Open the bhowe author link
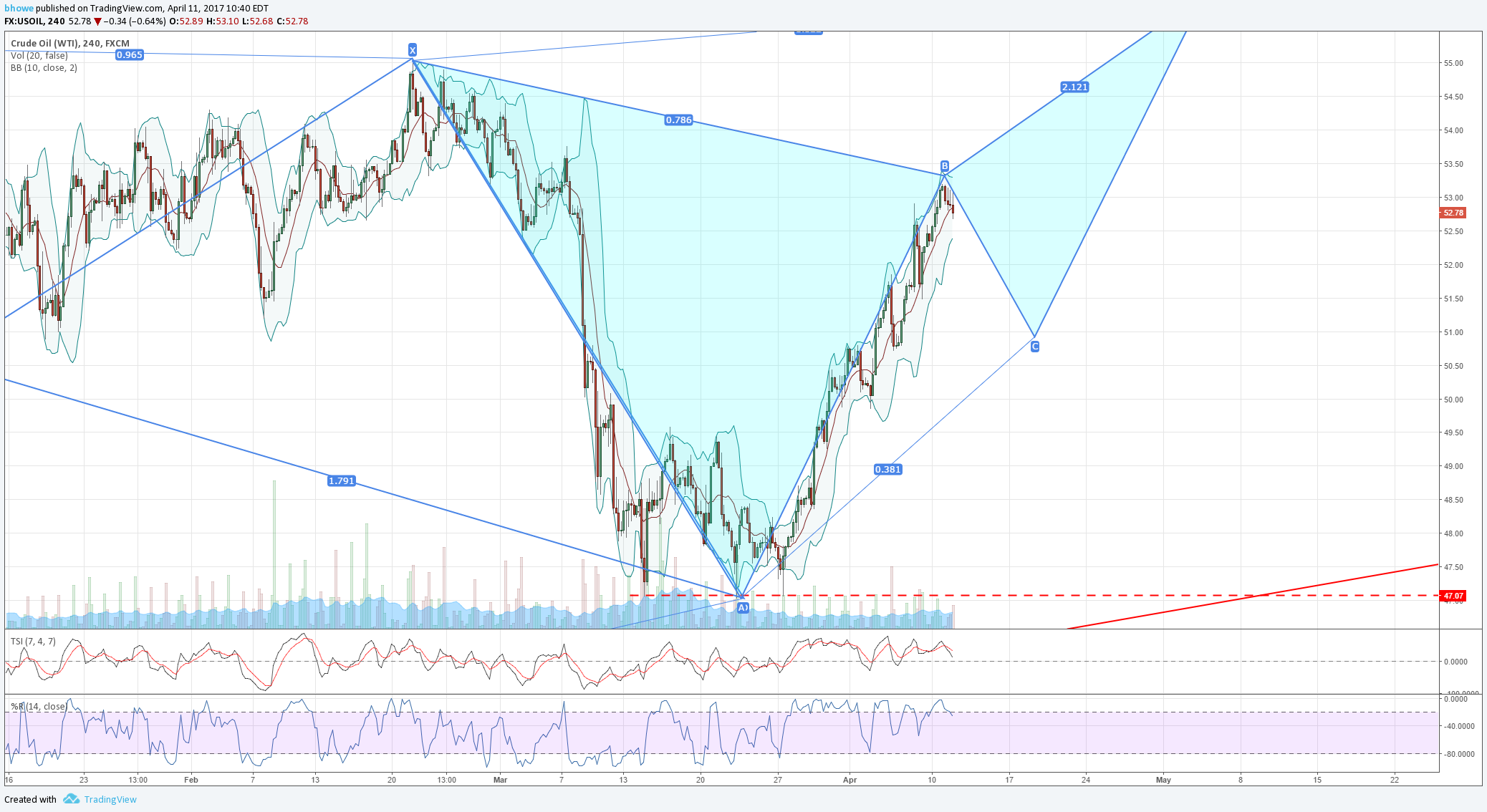This screenshot has width=1487, height=812. (19, 9)
